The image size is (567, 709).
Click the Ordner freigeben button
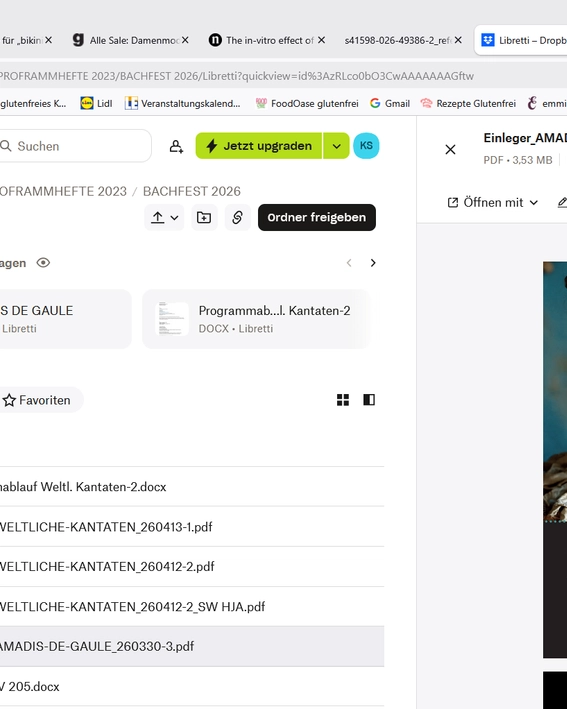(x=317, y=217)
